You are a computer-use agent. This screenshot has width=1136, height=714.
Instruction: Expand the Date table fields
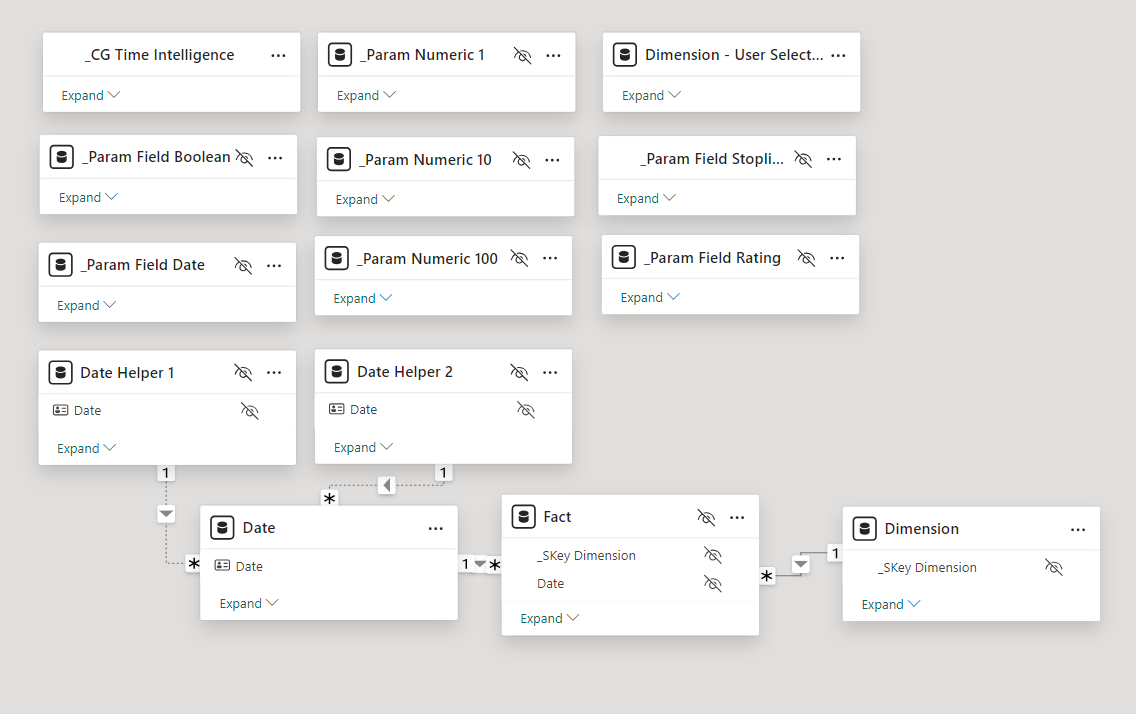pos(248,603)
